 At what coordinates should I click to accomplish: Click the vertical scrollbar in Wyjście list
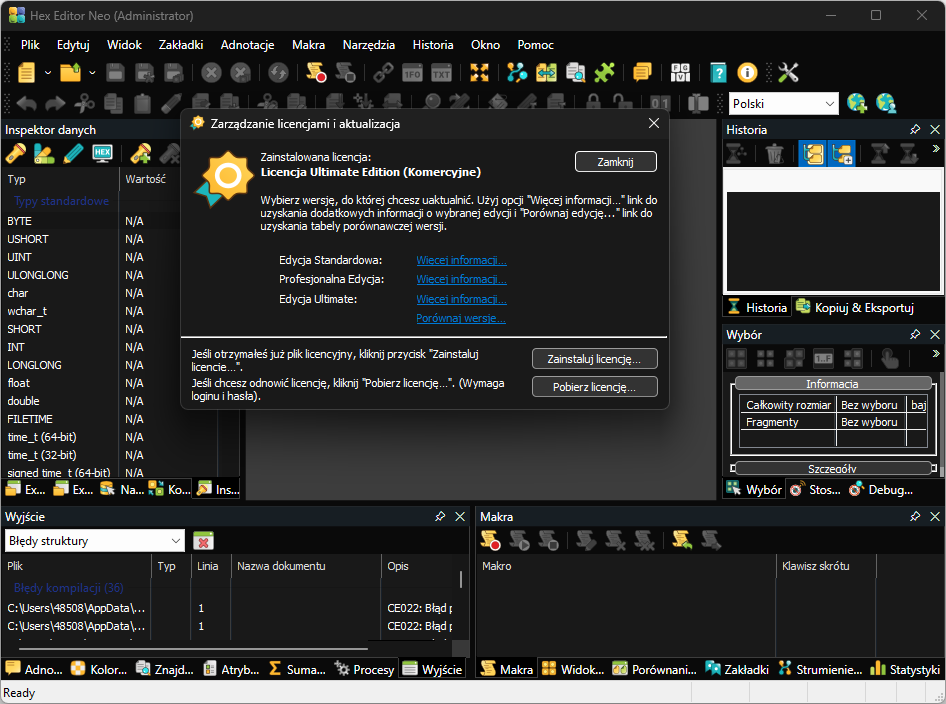pos(461,579)
